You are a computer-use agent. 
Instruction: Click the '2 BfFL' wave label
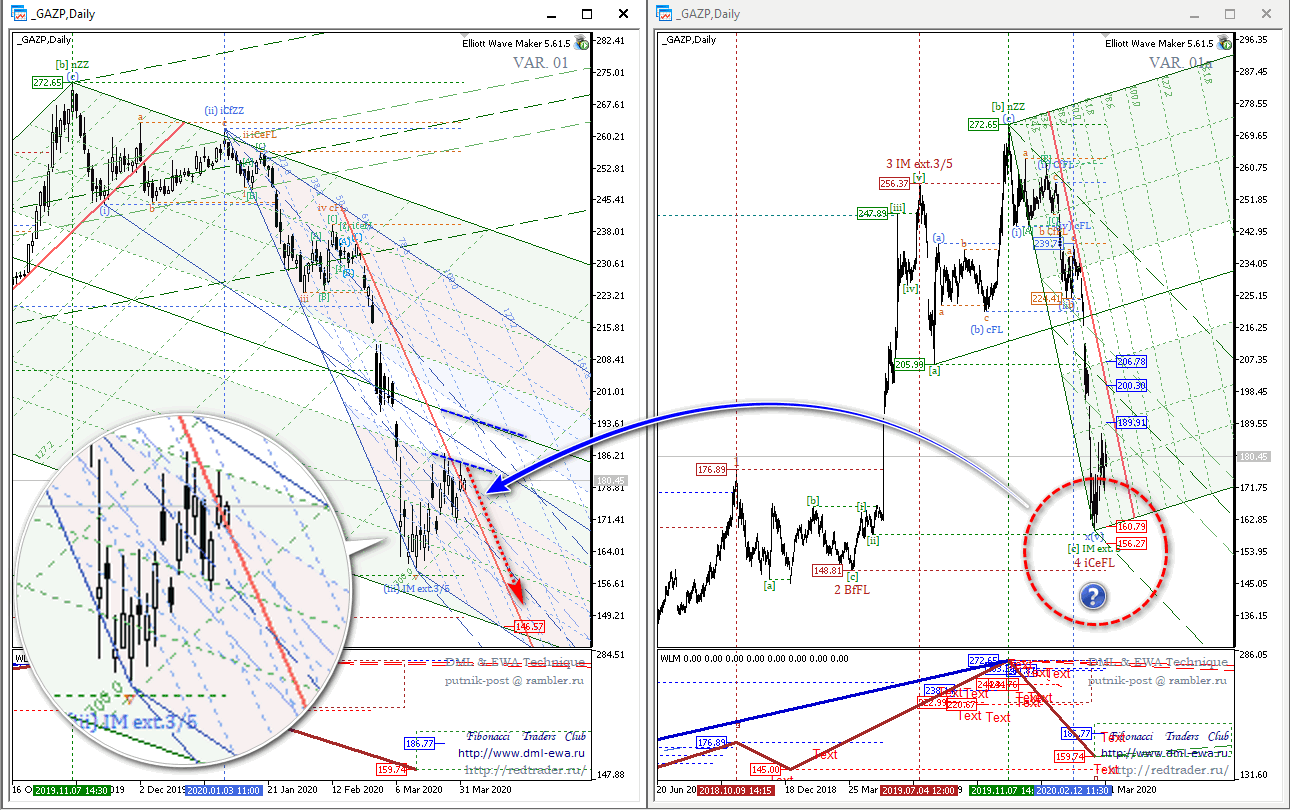852,589
